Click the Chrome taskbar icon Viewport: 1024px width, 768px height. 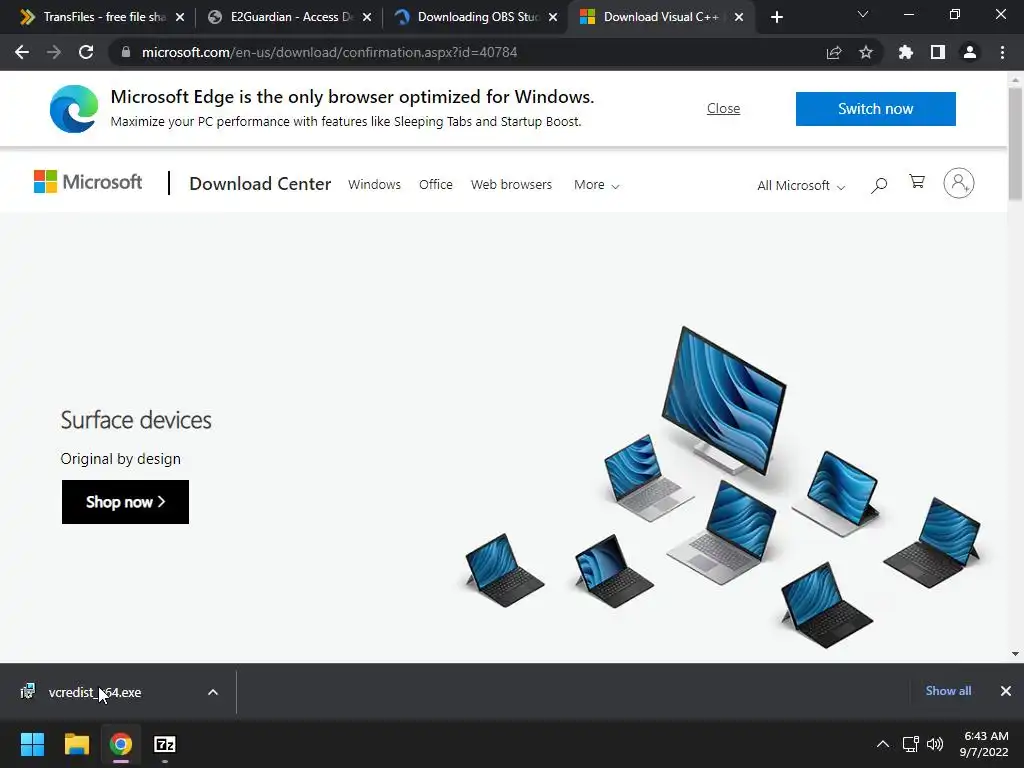pos(121,744)
